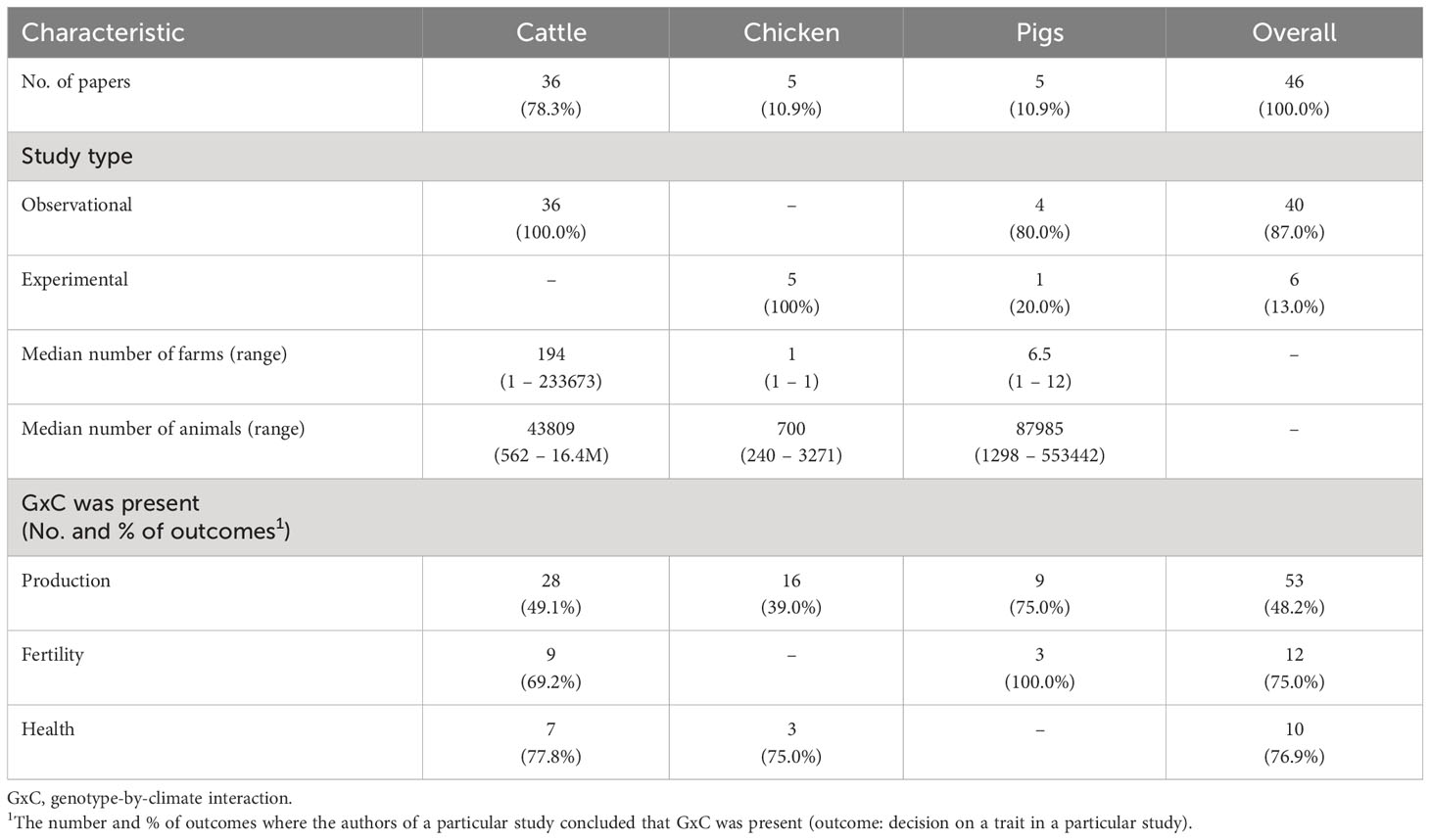Click the footnote about number of outcomes
The width and height of the screenshot is (1430, 840).
(x=599, y=822)
